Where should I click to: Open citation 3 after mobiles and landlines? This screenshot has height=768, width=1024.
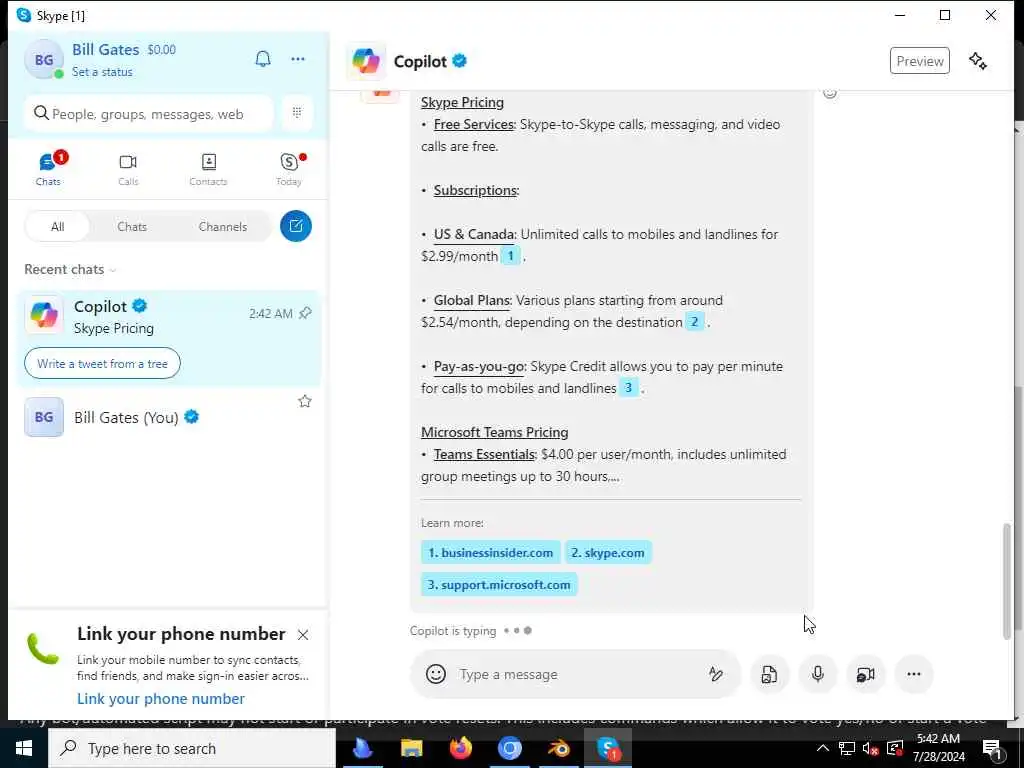628,388
